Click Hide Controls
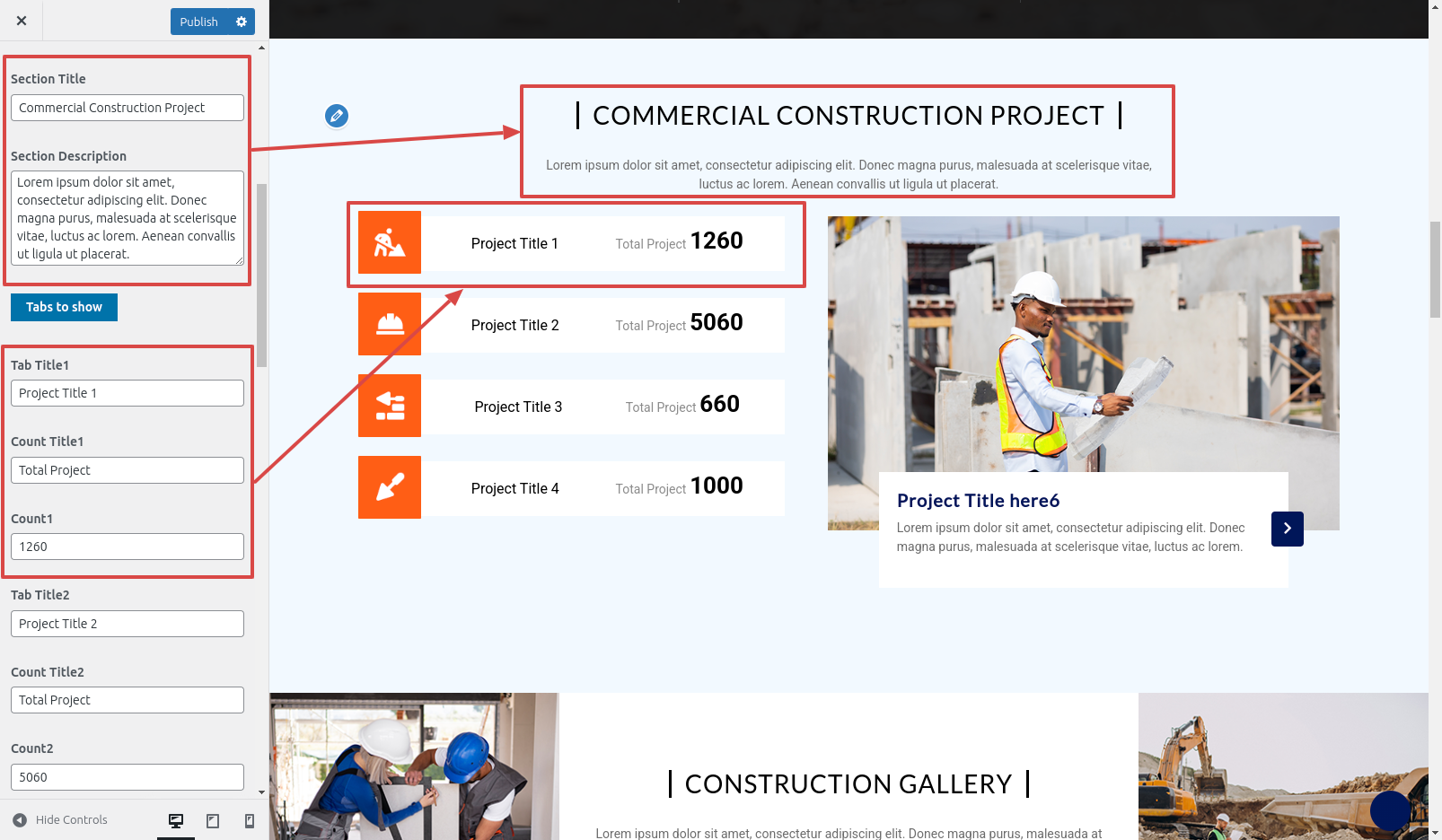Image resolution: width=1442 pixels, height=840 pixels. point(60,820)
